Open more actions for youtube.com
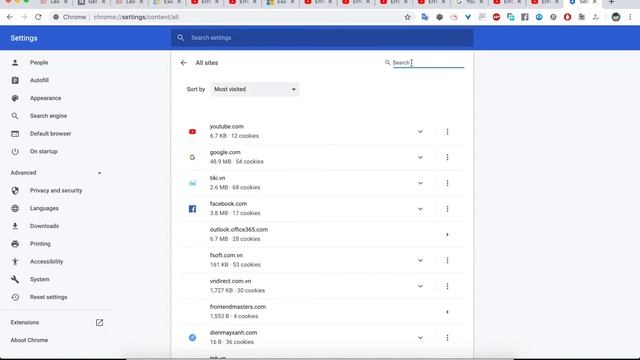The width and height of the screenshot is (640, 360). tap(447, 132)
